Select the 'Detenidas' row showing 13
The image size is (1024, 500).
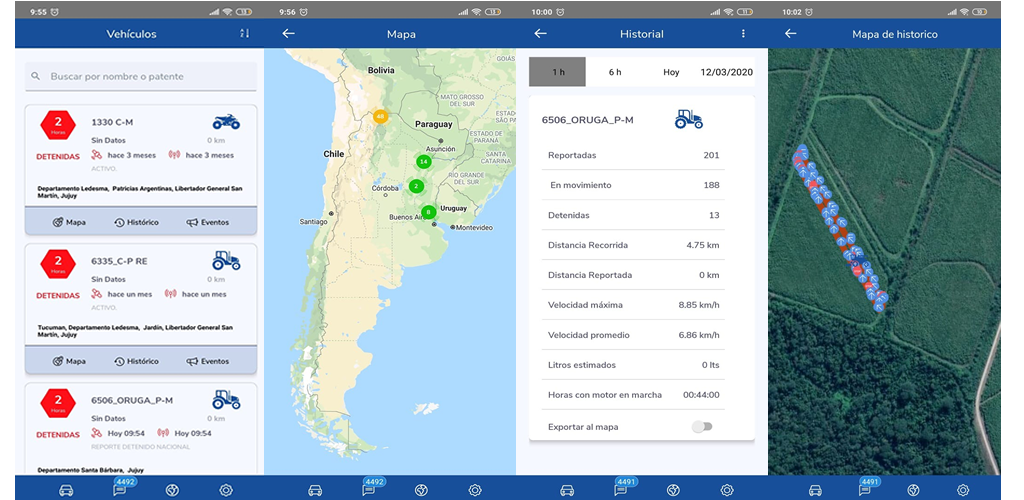pos(633,215)
